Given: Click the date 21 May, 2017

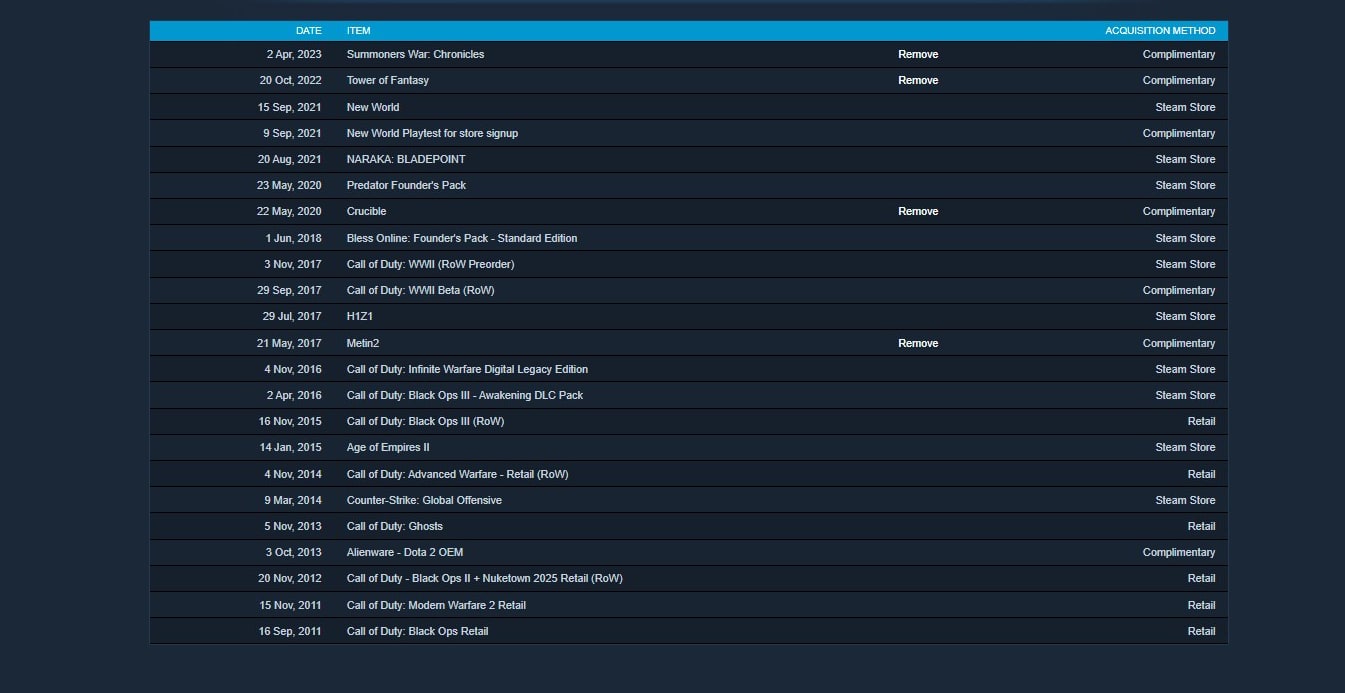Looking at the screenshot, I should pyautogui.click(x=290, y=343).
